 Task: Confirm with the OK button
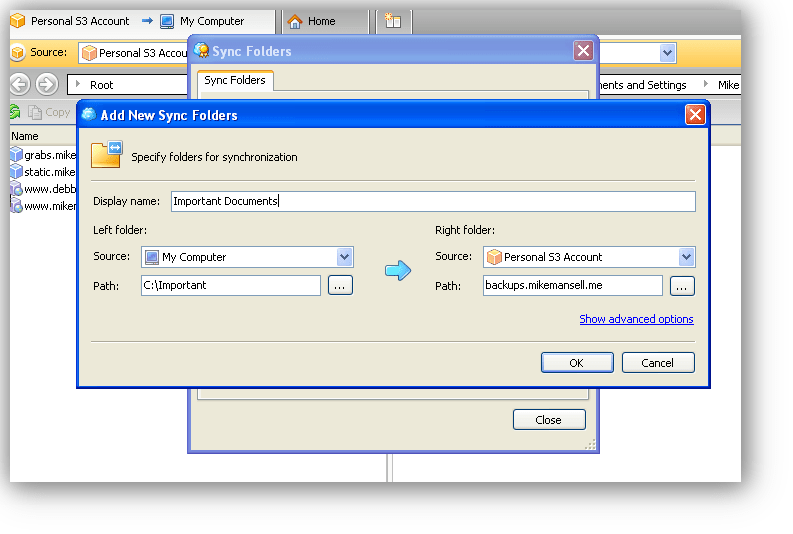click(577, 363)
